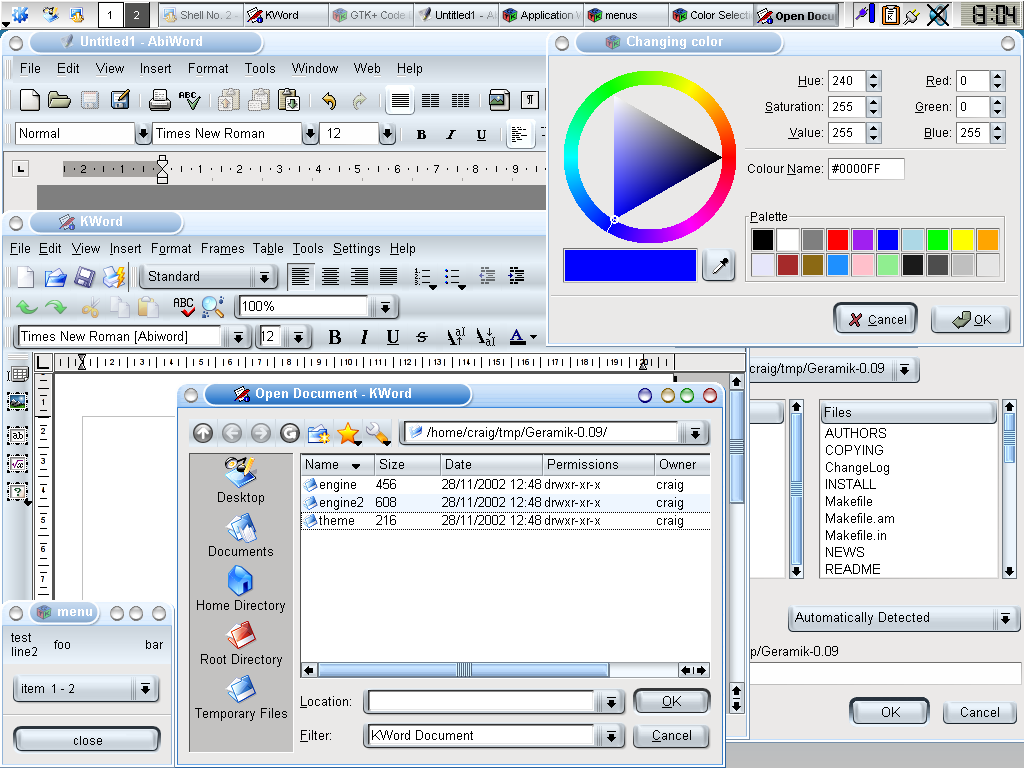This screenshot has width=1024, height=768.
Task: Click close button in menu window
Action: coord(87,740)
